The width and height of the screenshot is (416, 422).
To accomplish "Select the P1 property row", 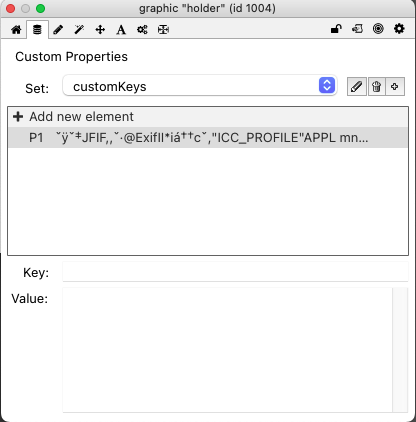I will [x=208, y=137].
